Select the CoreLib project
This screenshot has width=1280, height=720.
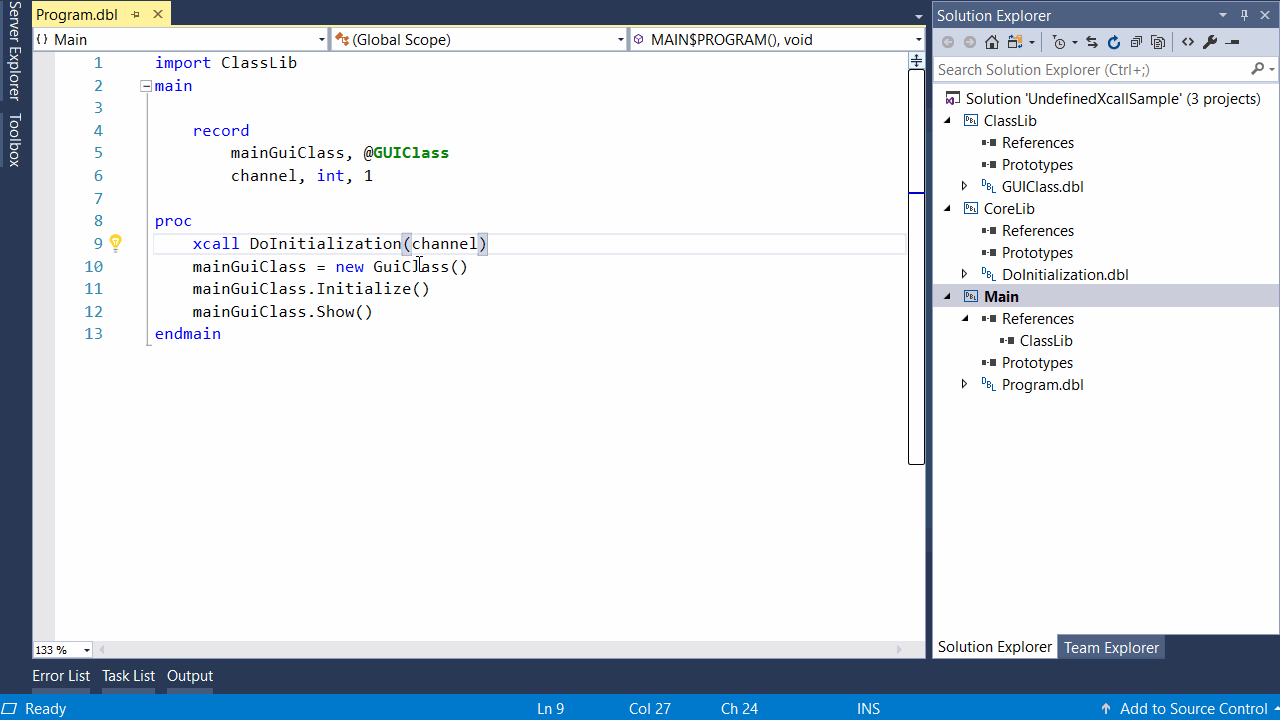click(1009, 209)
